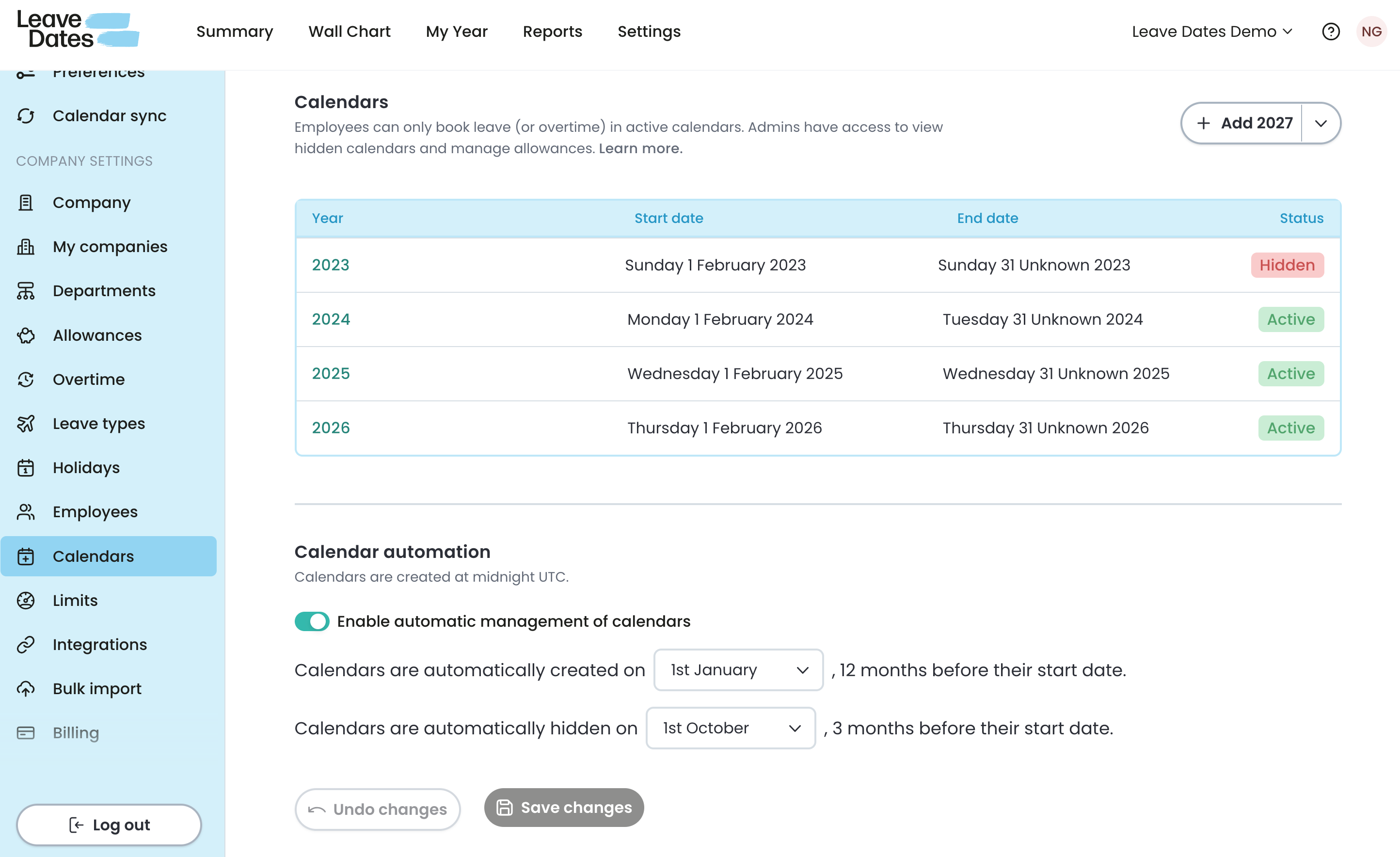The width and height of the screenshot is (1400, 857).
Task: Click the Add 2027 button
Action: pyautogui.click(x=1241, y=123)
